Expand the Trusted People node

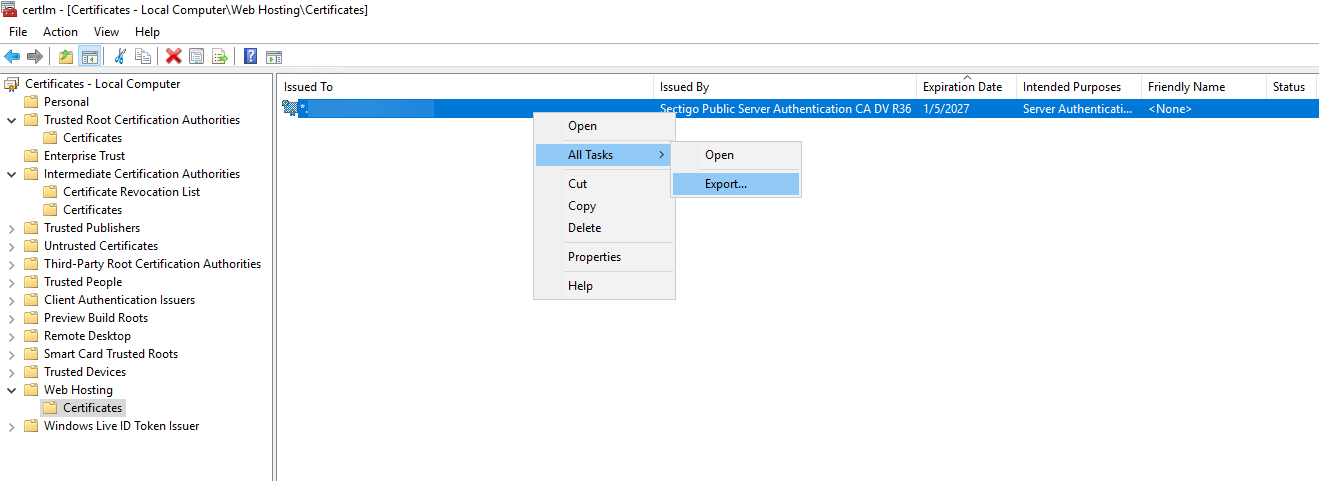pyautogui.click(x=12, y=282)
